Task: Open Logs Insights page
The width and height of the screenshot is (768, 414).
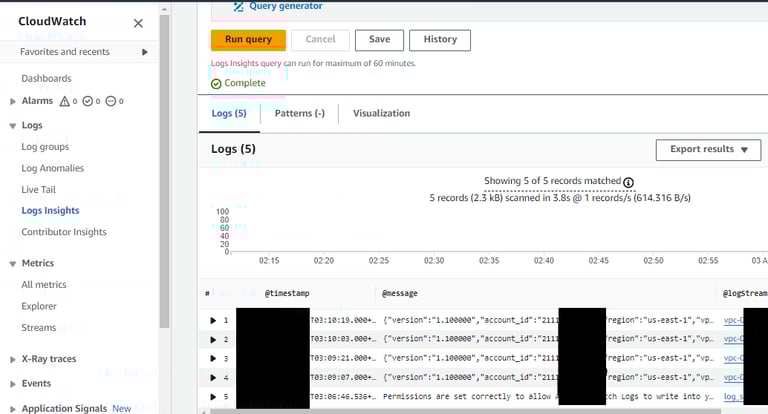Action: point(50,211)
